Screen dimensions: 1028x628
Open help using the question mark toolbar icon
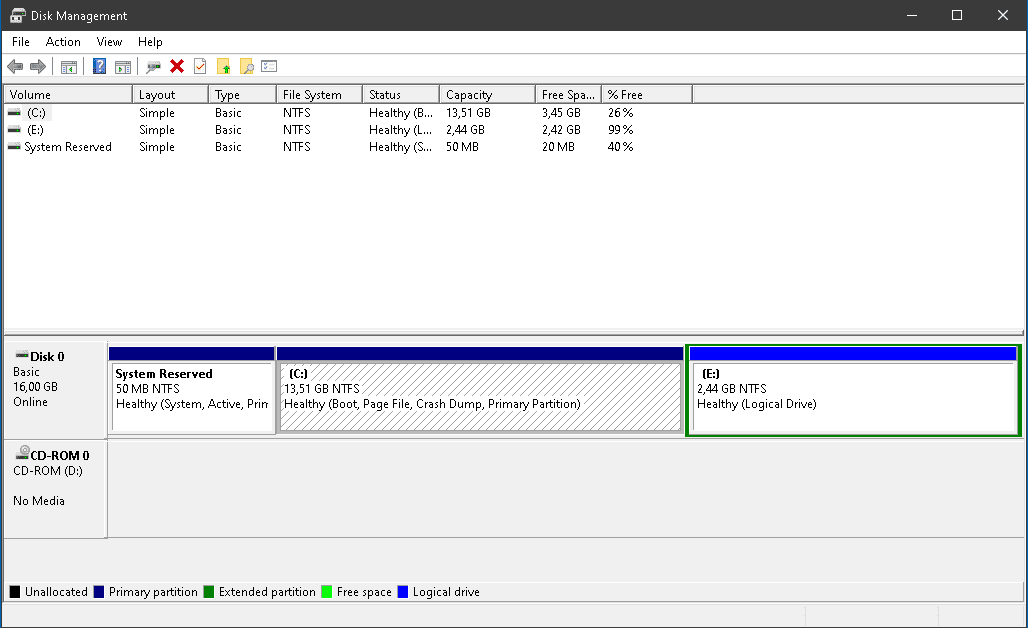pyautogui.click(x=97, y=66)
